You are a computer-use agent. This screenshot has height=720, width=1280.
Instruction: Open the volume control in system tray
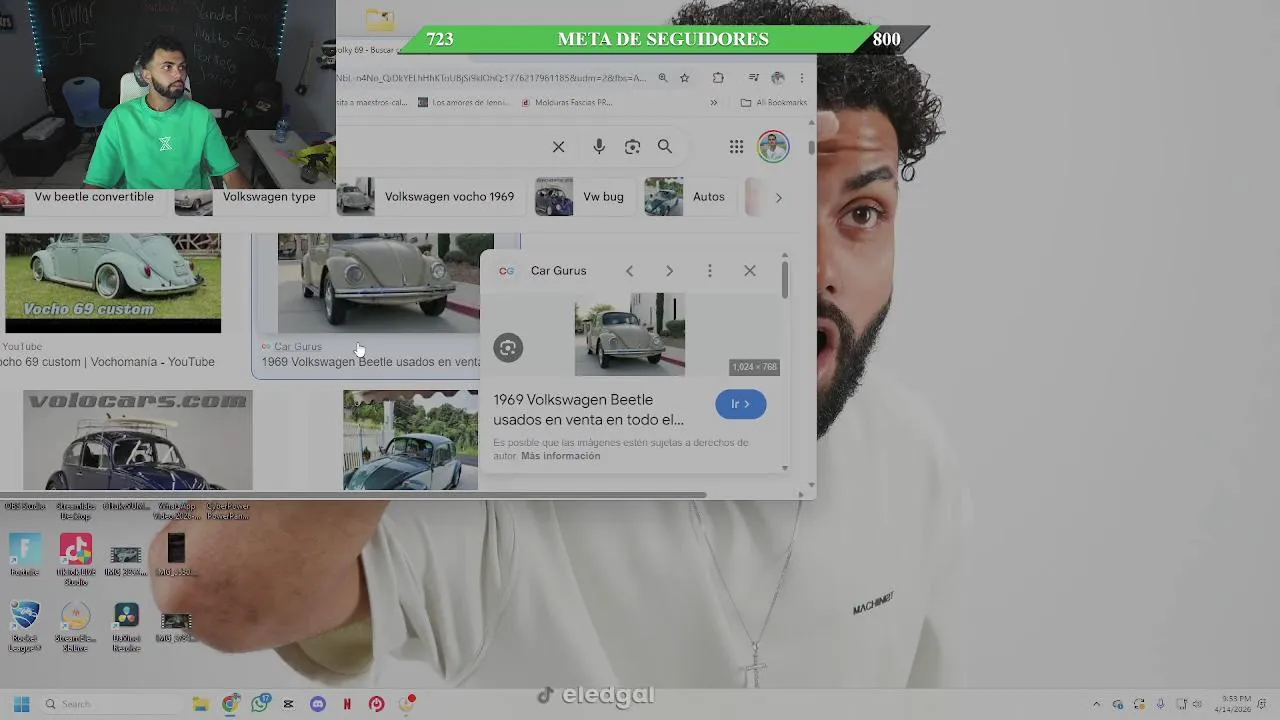tap(1197, 704)
